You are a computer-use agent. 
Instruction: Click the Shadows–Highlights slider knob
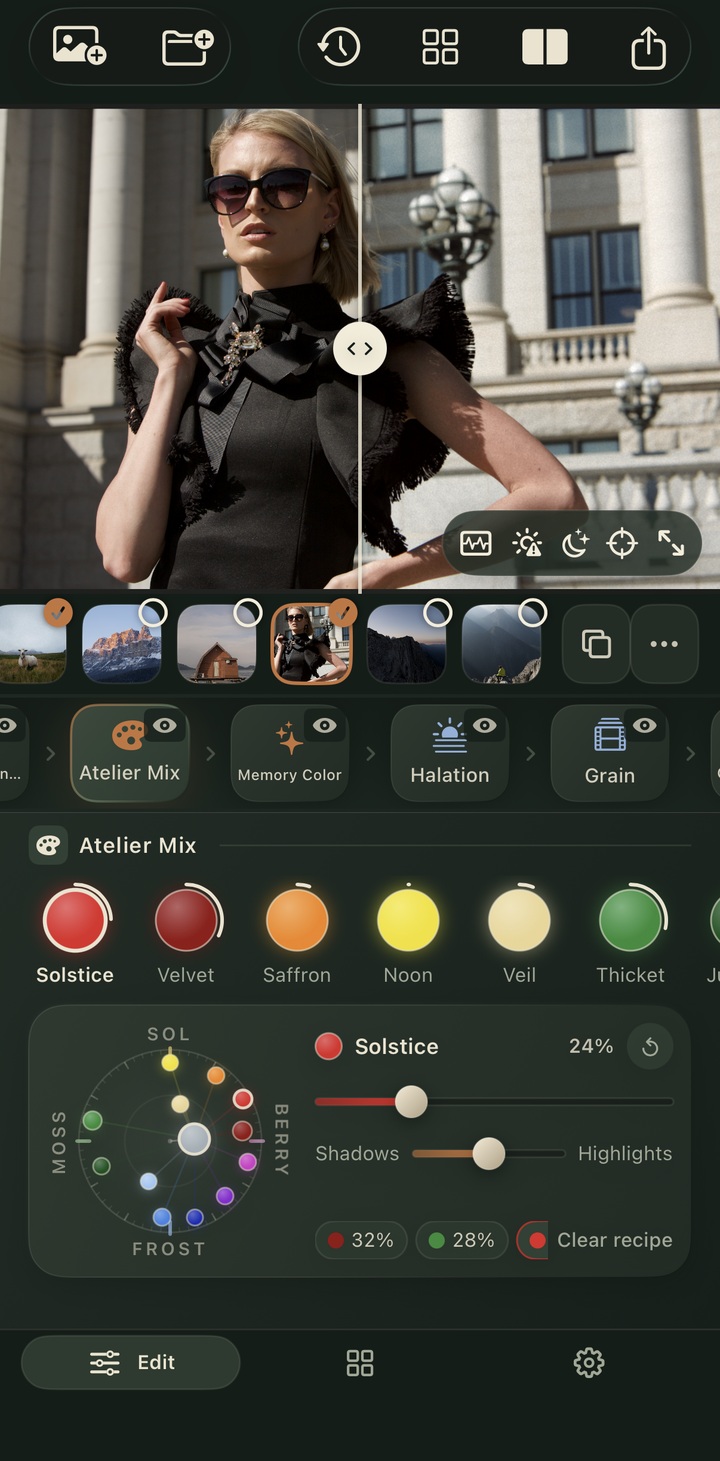489,1153
